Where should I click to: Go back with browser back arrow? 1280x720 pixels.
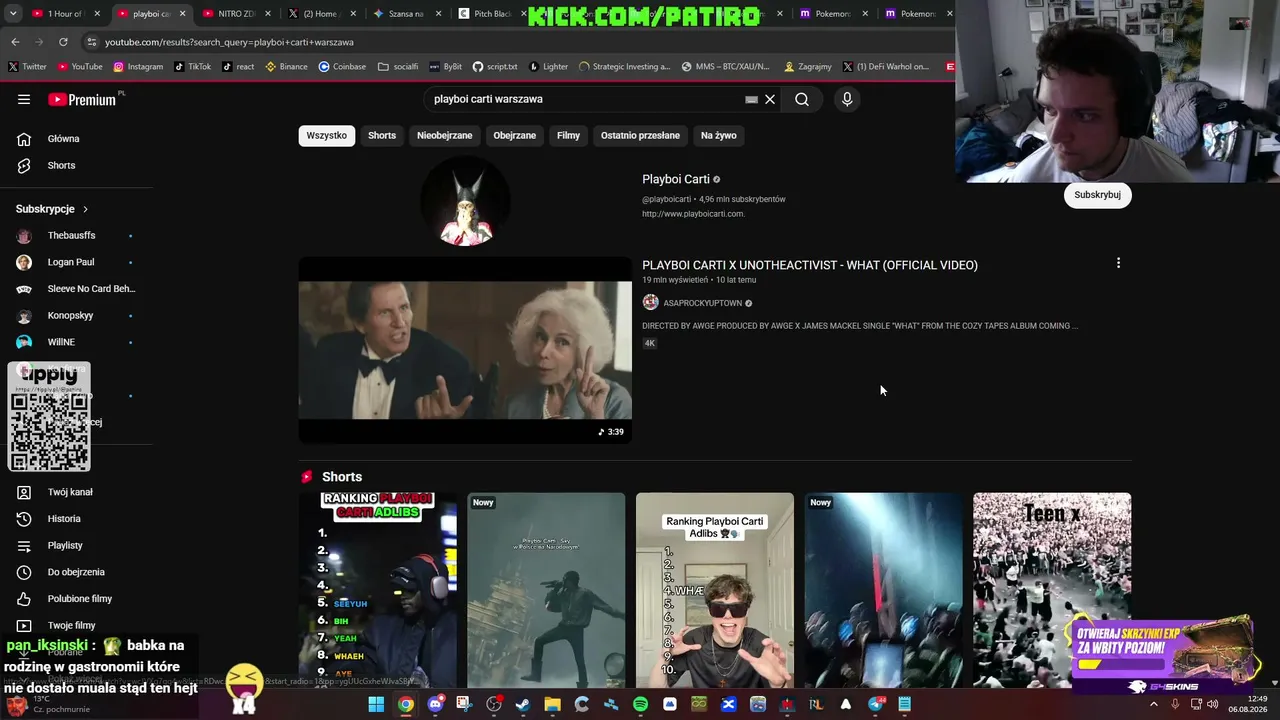pyautogui.click(x=15, y=42)
